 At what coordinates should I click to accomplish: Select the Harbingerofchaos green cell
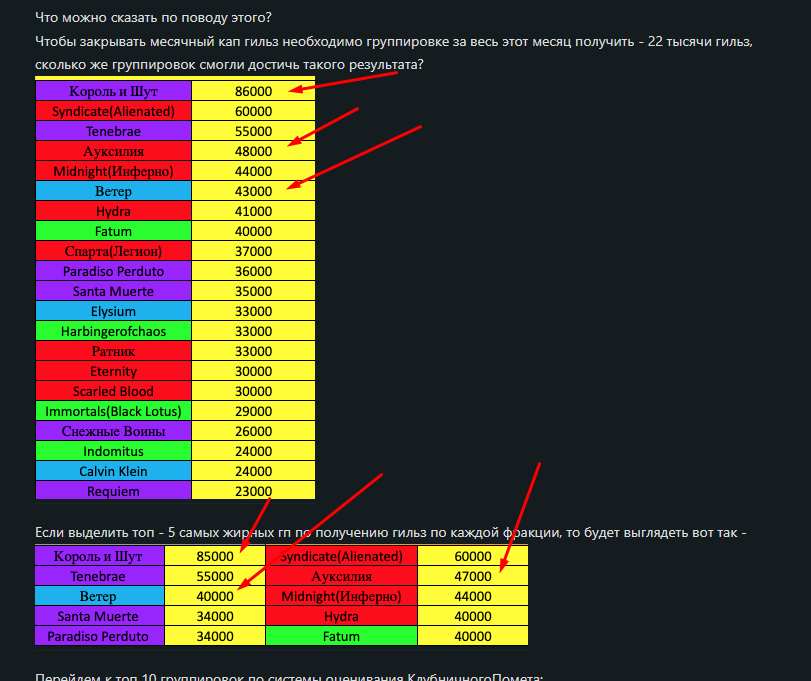pos(113,331)
